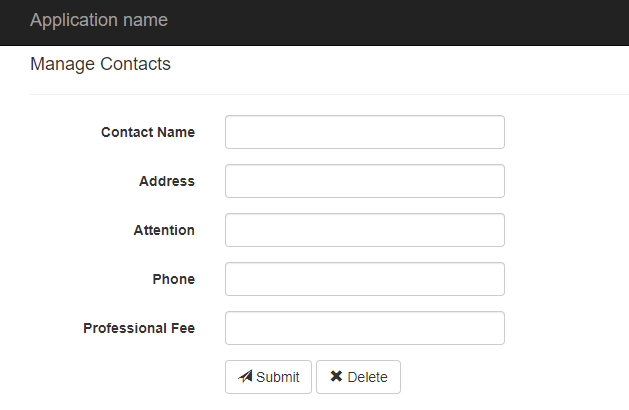This screenshot has width=629, height=410.
Task: Click the divider line below Manage Contacts
Action: tap(330, 94)
